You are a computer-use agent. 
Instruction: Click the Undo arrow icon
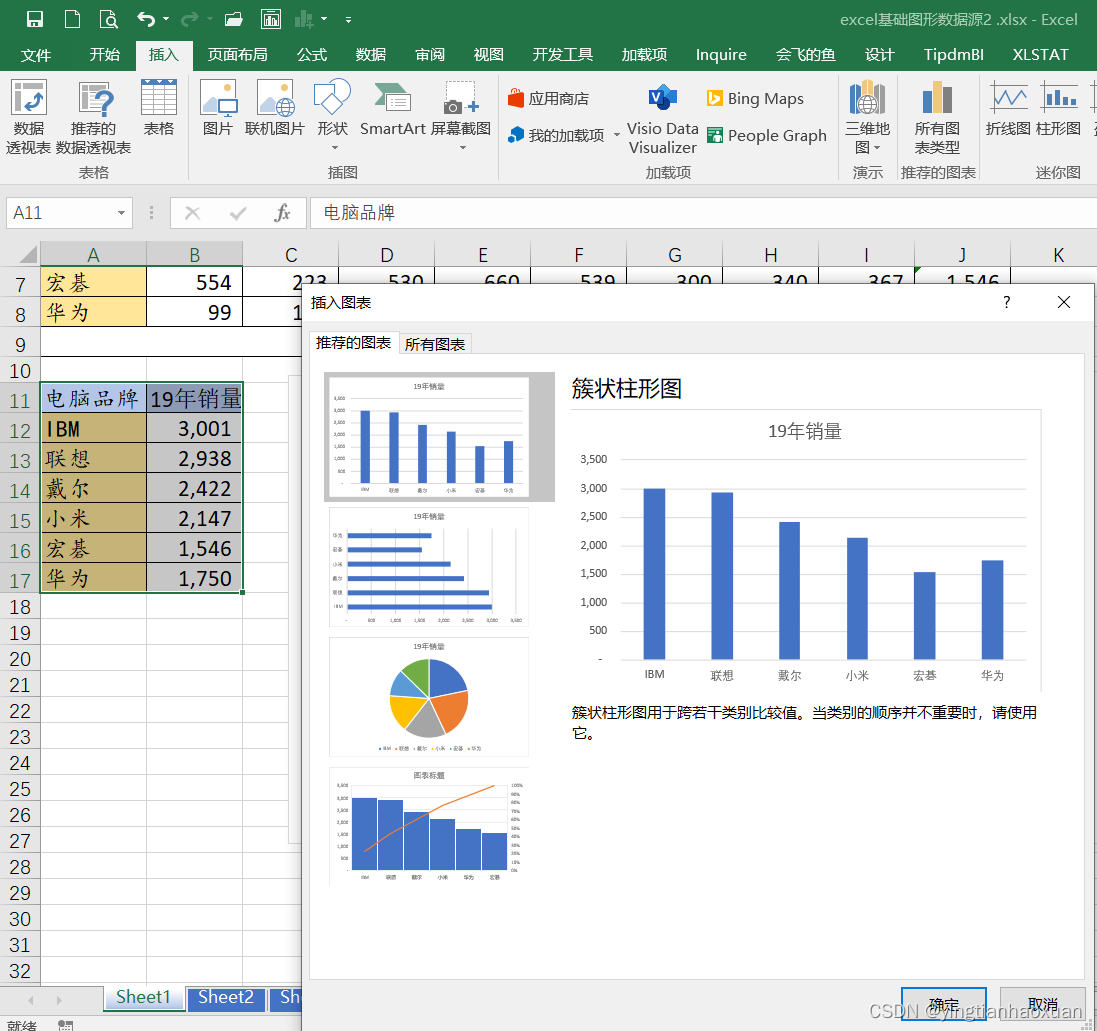click(146, 19)
